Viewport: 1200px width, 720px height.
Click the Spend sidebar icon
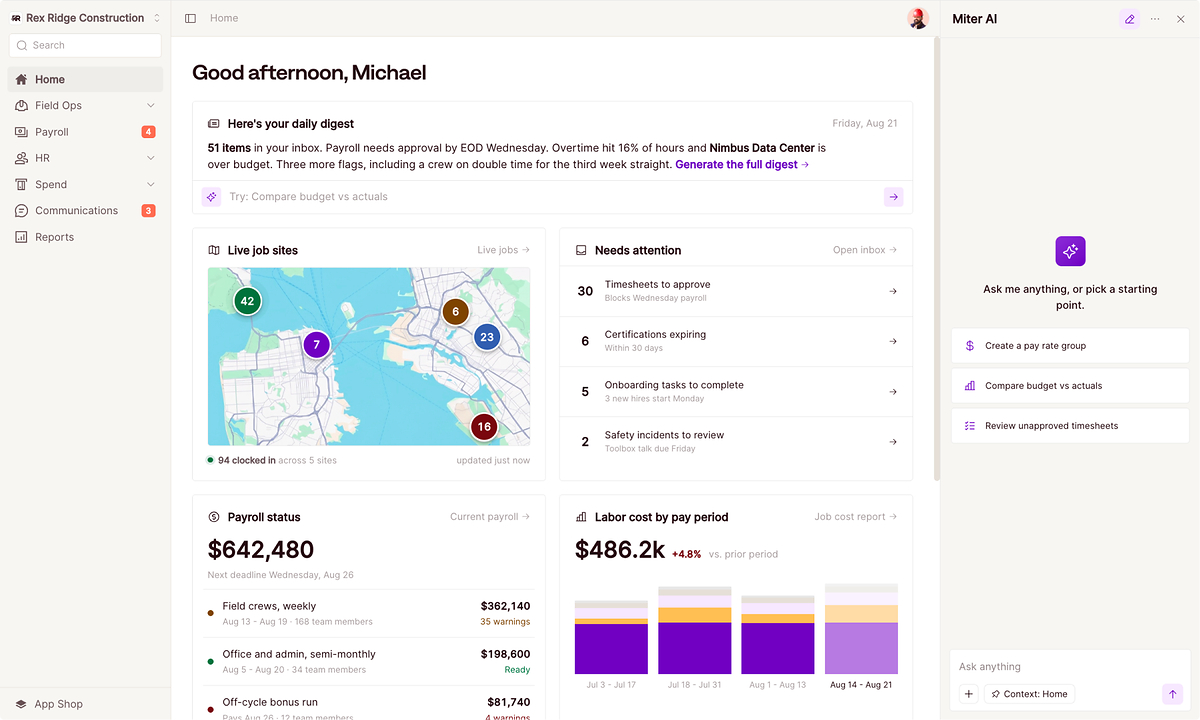coord(22,184)
